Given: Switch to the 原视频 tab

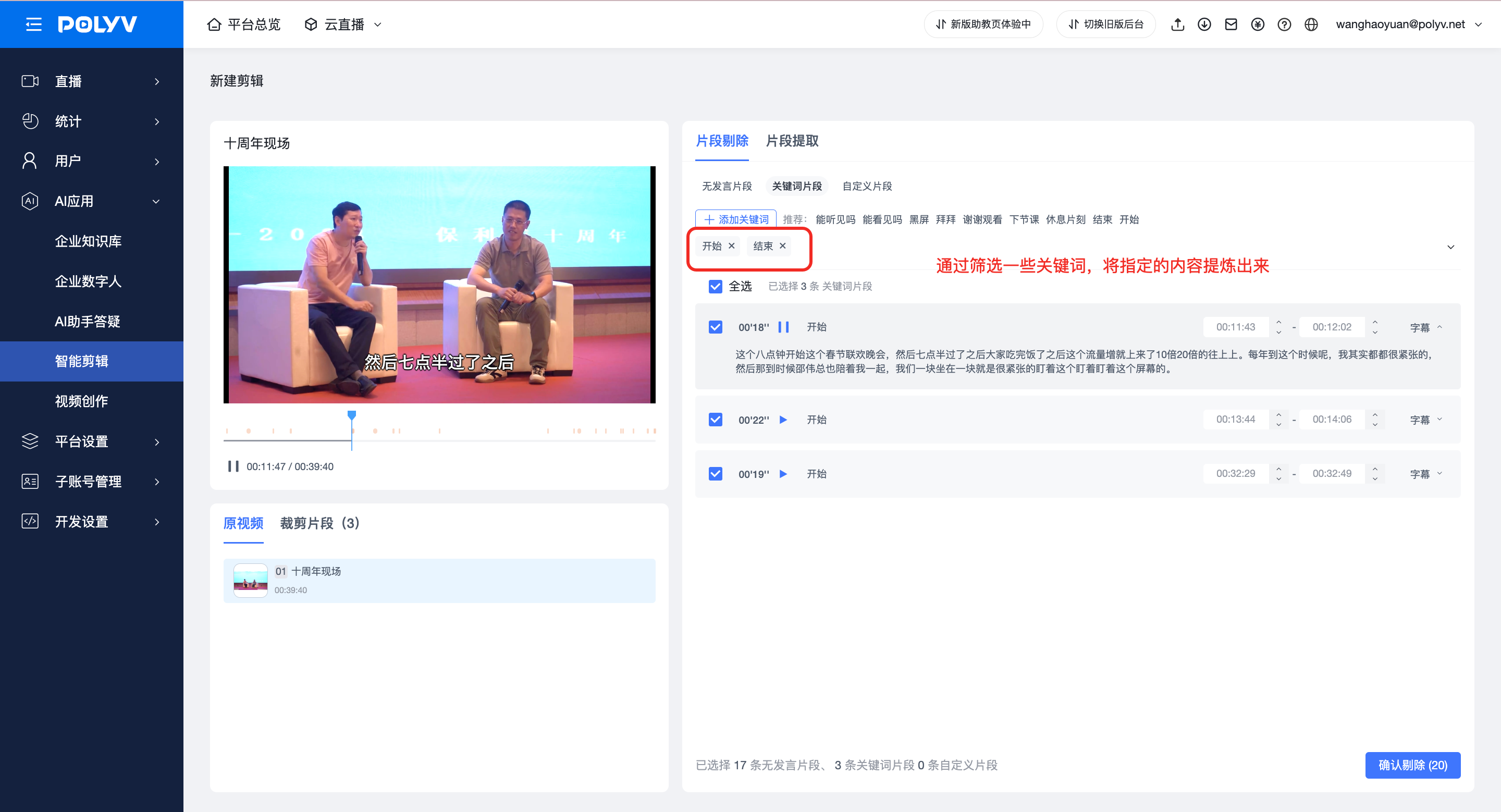Looking at the screenshot, I should [x=243, y=523].
